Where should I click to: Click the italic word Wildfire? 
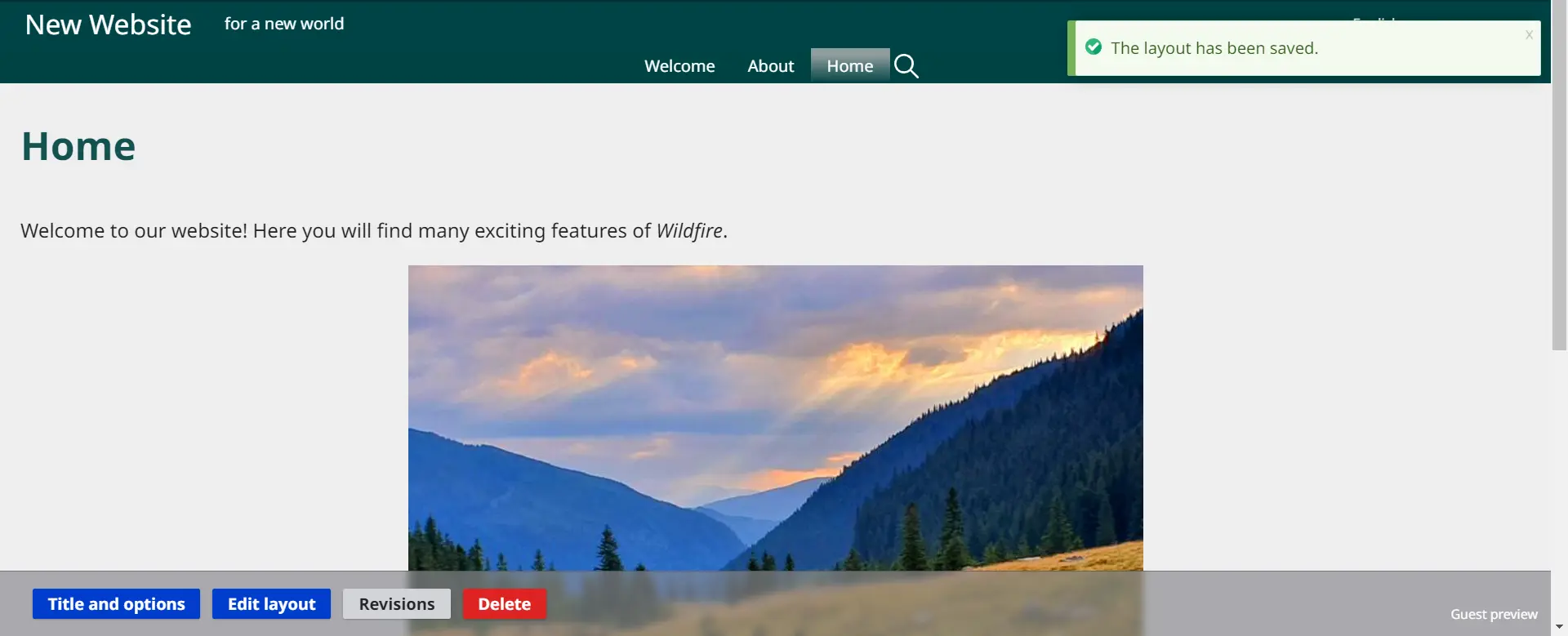coord(689,231)
